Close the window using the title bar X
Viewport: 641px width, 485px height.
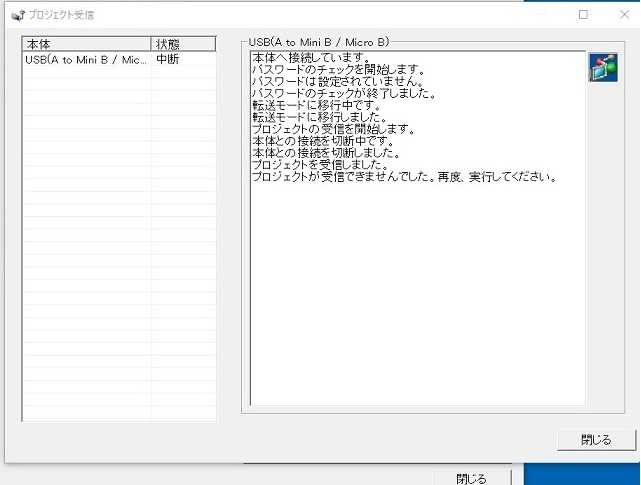click(624, 15)
